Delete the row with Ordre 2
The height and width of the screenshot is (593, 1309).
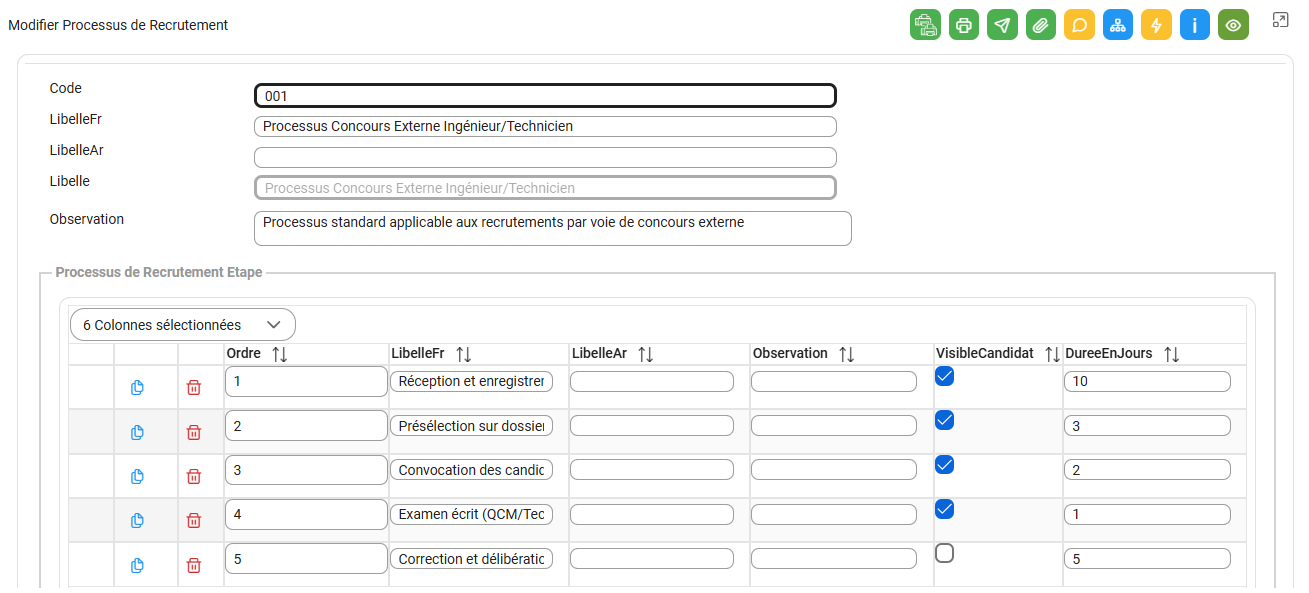click(x=194, y=432)
